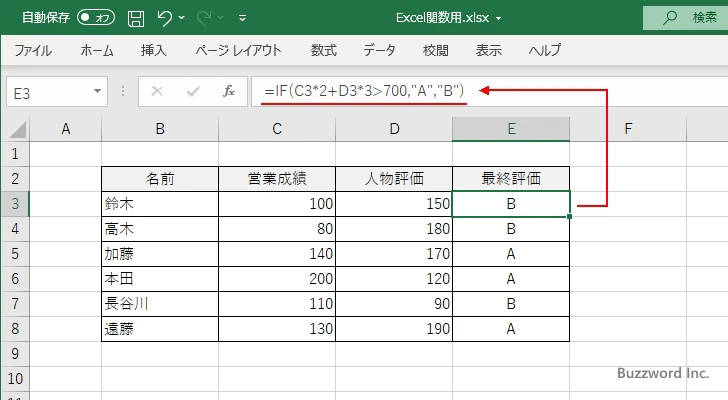Select row 1 header
This screenshot has width=728, height=400.
[x=15, y=154]
